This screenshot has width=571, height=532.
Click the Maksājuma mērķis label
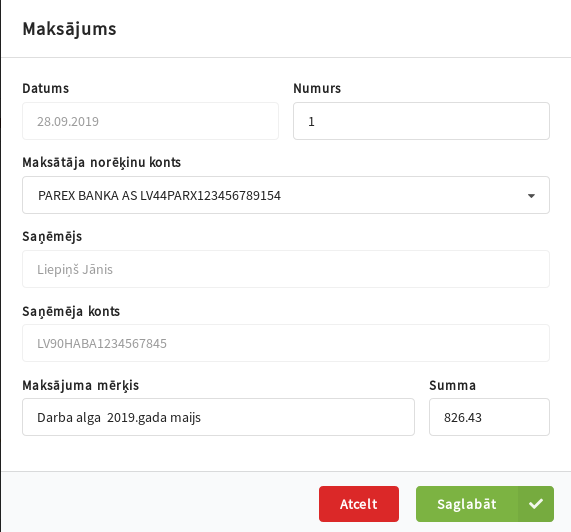80,386
